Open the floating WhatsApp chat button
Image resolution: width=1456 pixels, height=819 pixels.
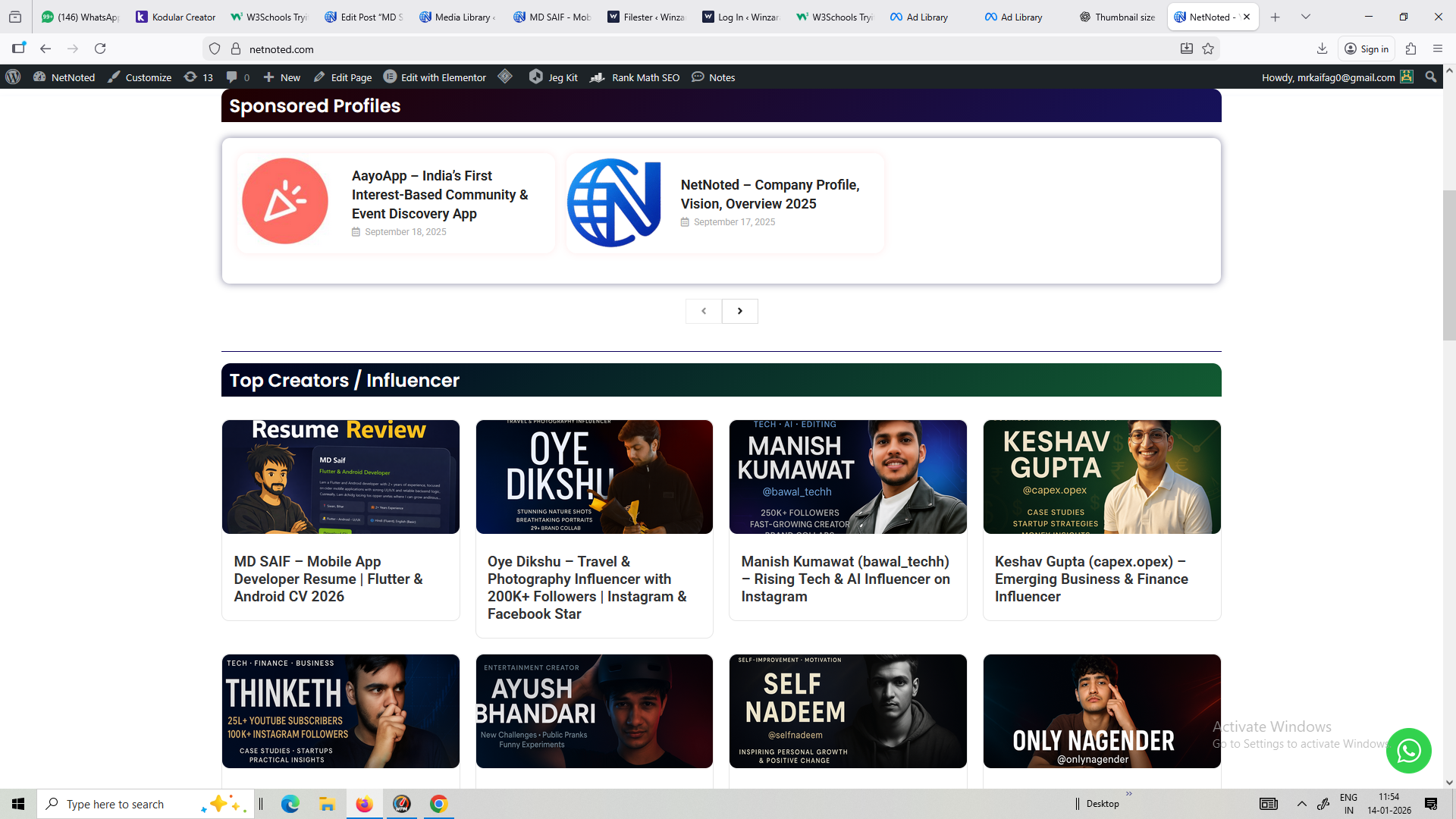(x=1408, y=751)
